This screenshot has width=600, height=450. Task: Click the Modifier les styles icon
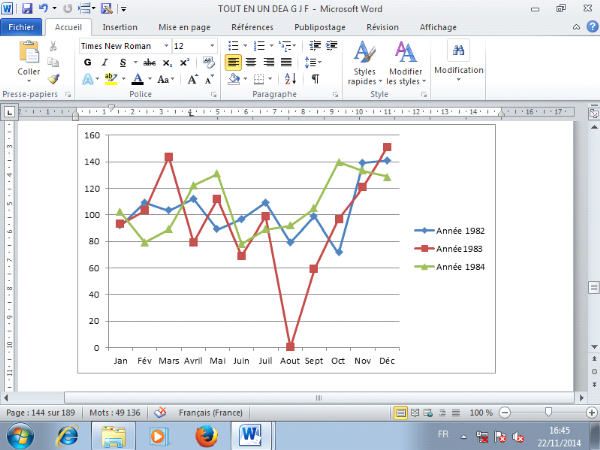pyautogui.click(x=405, y=62)
